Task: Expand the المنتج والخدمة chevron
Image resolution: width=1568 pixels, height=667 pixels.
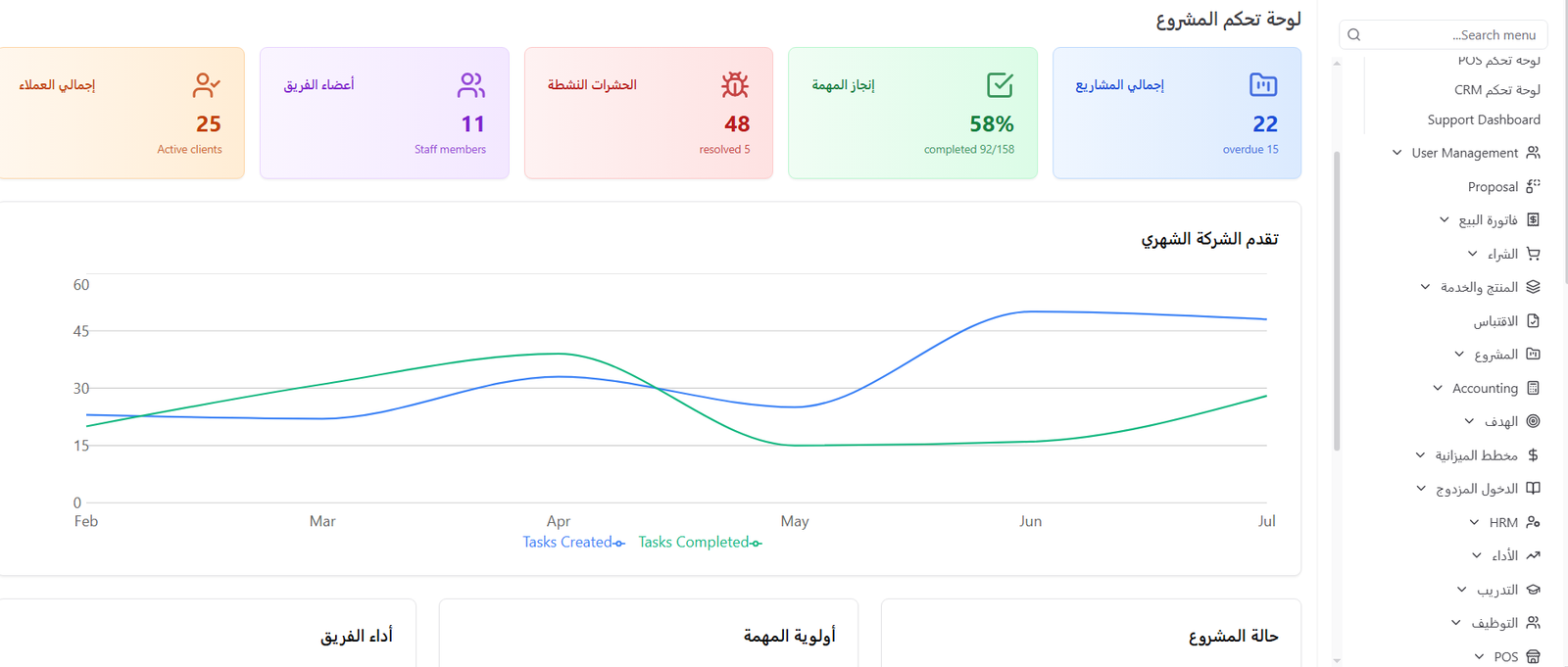Action: [x=1425, y=287]
